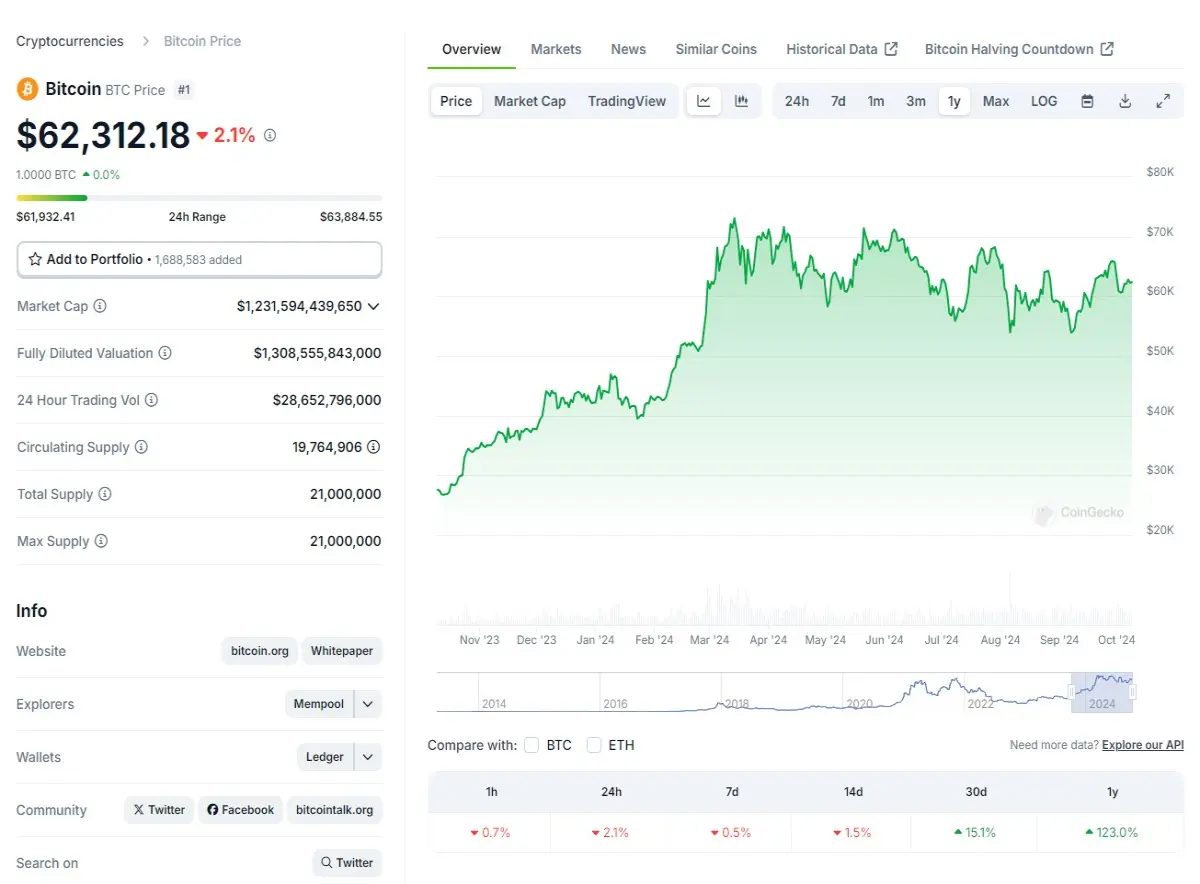Click the highlighted 2024 range in navigator
Viewport: 1200px width, 884px height.
[1102, 692]
